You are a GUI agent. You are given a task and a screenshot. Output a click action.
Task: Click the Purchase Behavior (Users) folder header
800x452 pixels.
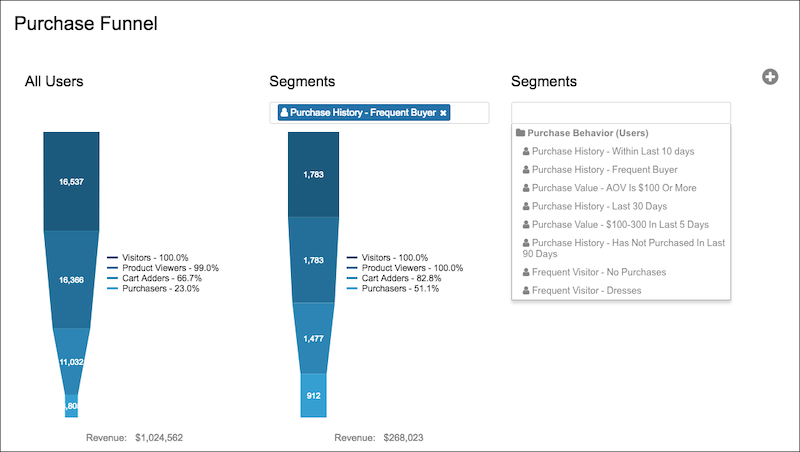[x=582, y=133]
